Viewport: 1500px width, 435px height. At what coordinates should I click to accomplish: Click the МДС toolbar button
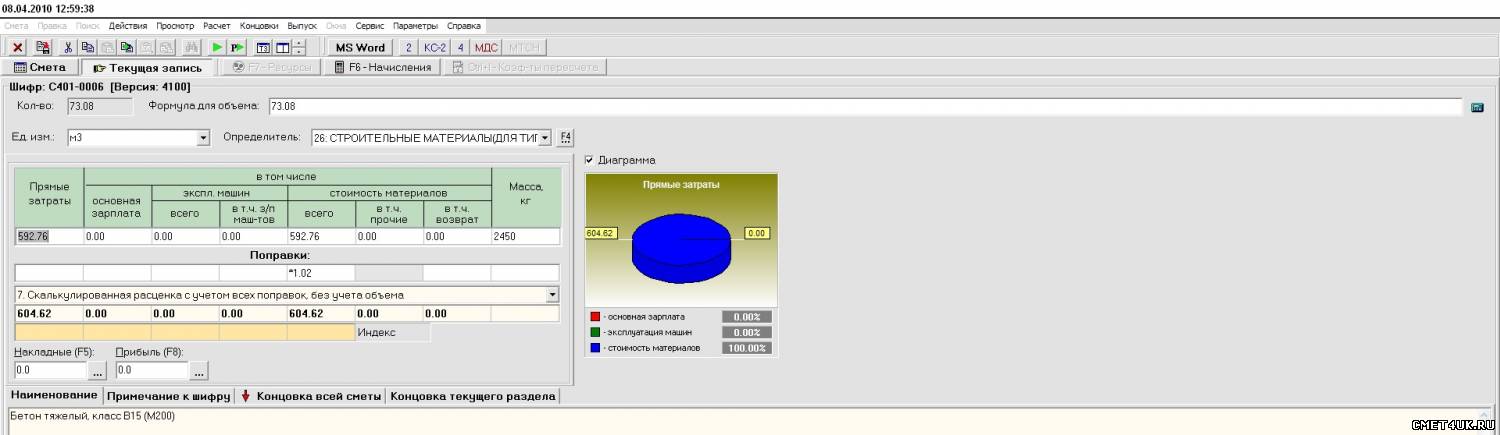[487, 47]
